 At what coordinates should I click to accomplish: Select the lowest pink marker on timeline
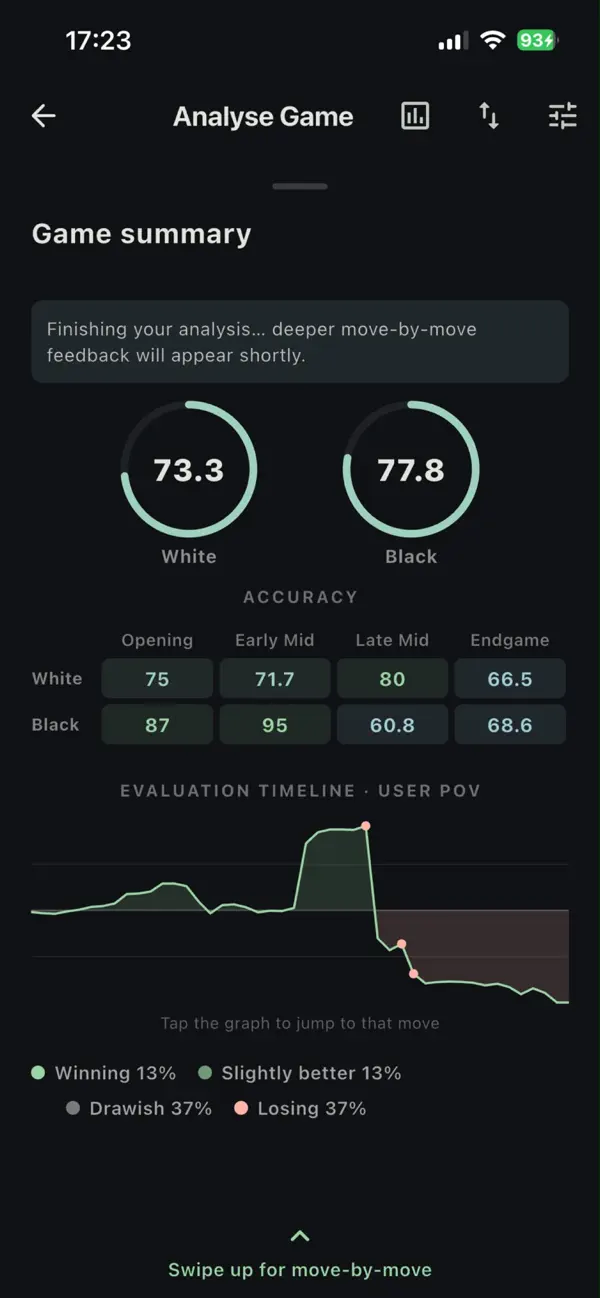click(413, 974)
